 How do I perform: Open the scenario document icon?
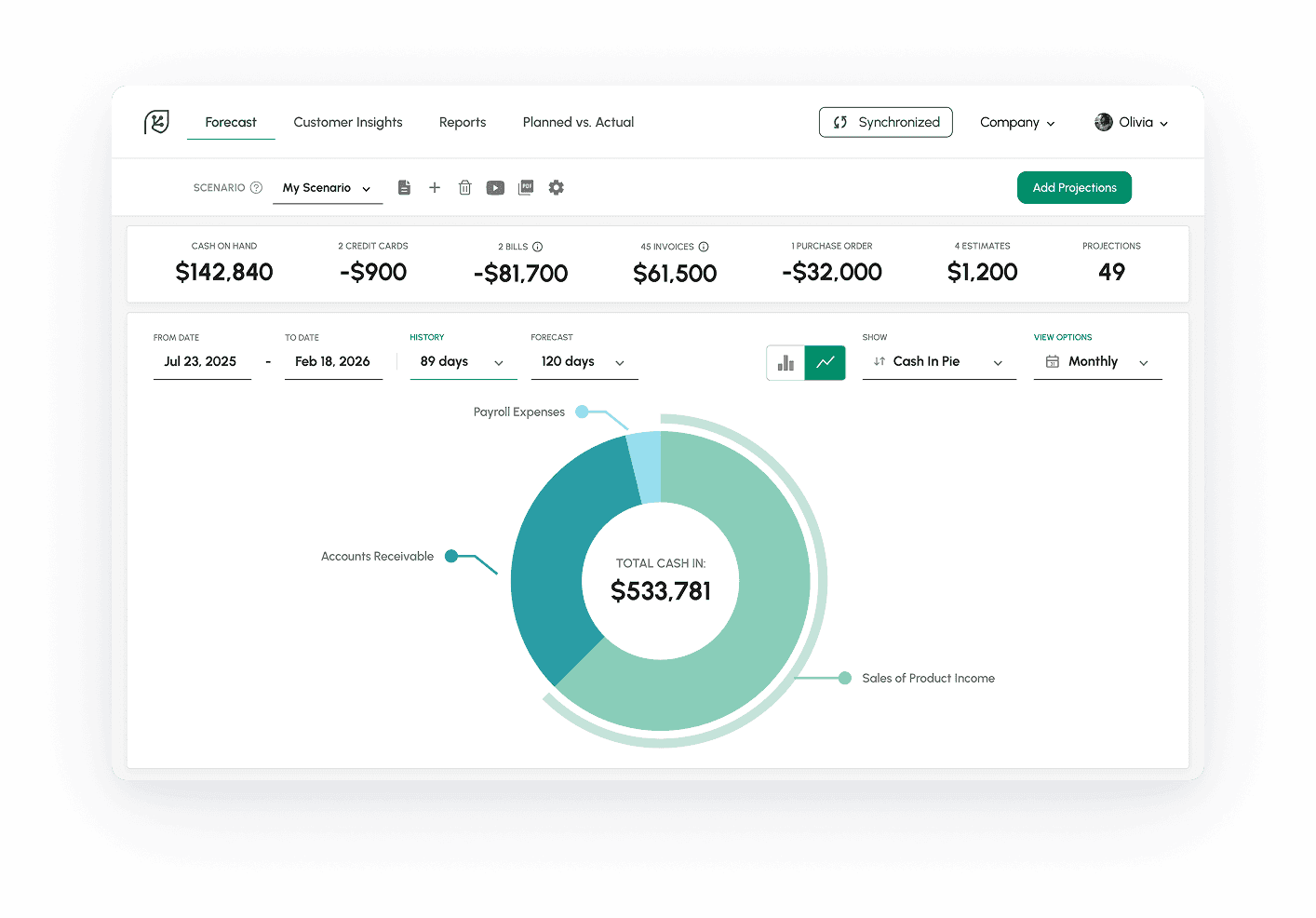pos(404,188)
